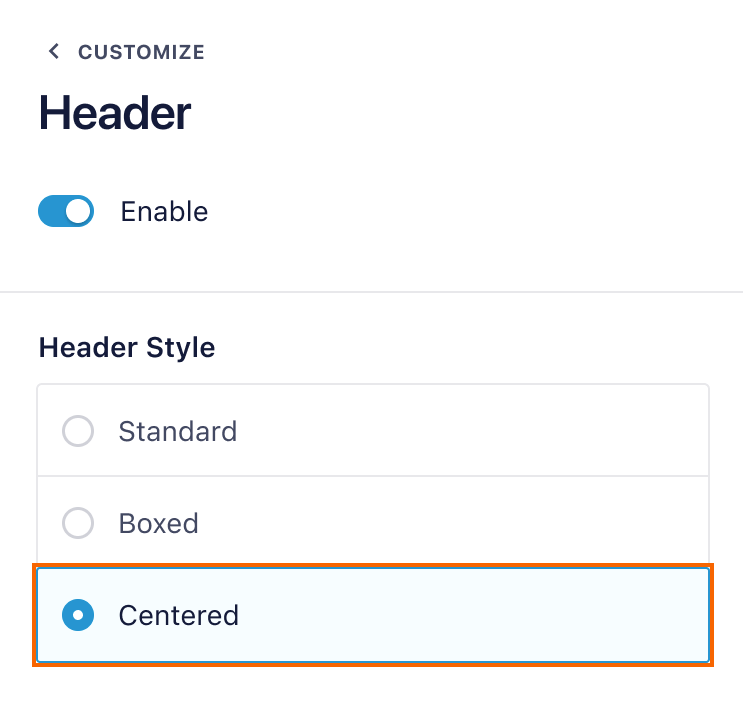Click the "Standard" option label
The width and height of the screenshot is (743, 723).
pos(178,432)
